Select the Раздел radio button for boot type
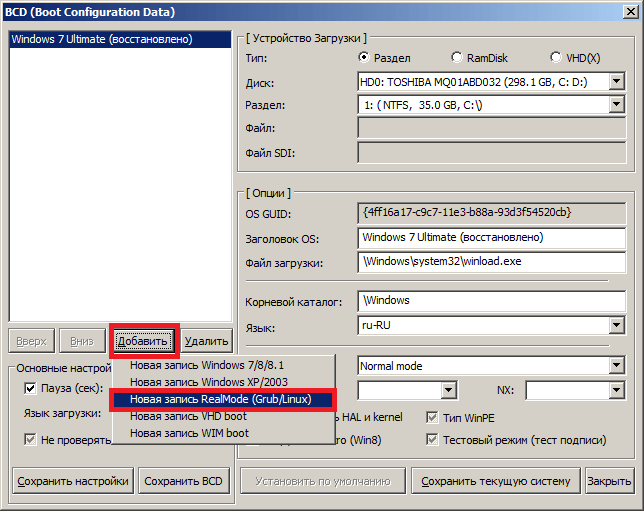The height and width of the screenshot is (511, 644). [365, 58]
